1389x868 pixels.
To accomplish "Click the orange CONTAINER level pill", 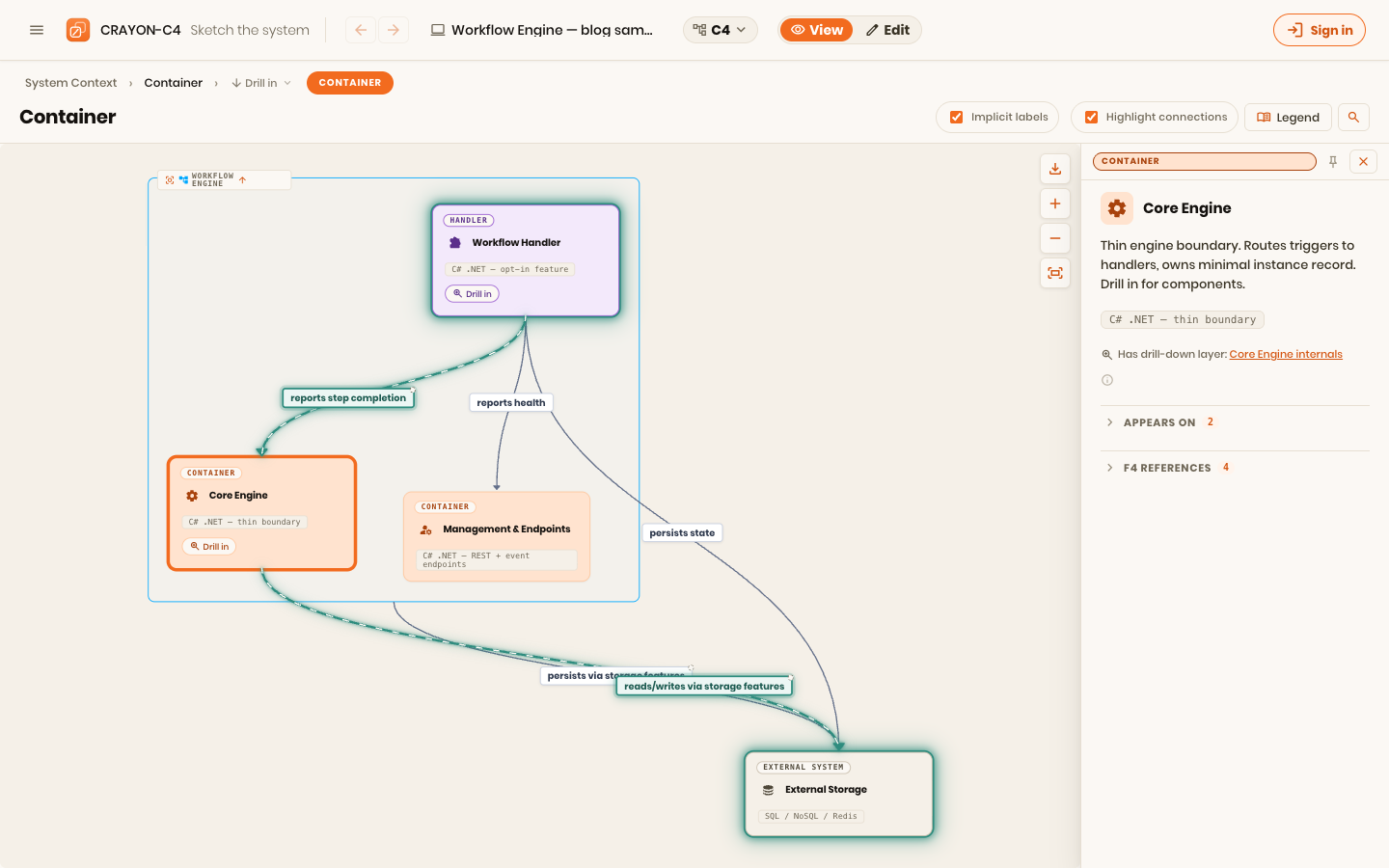I will point(350,83).
